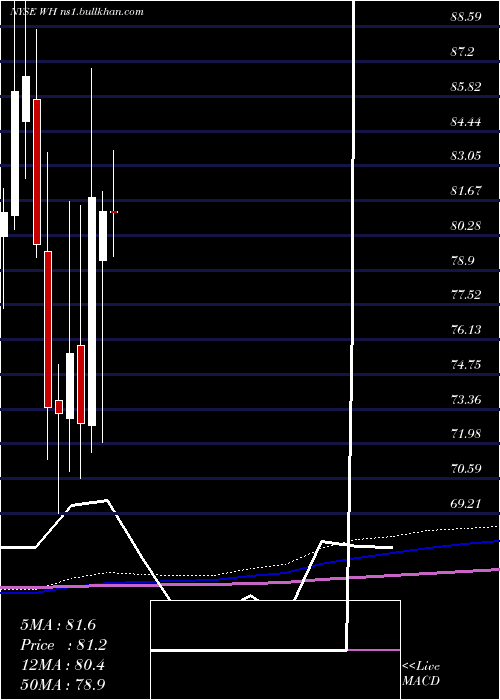Viewport: 500px width, 700px height.
Task: Select the 84.44 price axis label
Action: pos(466,121)
